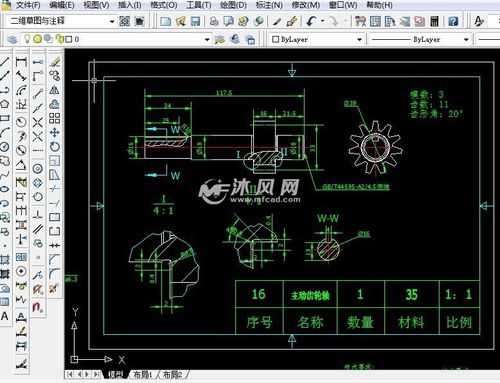Expand the 二维草图与注释 workspace dropdown
Image resolution: width=500 pixels, height=383 pixels.
click(x=112, y=21)
